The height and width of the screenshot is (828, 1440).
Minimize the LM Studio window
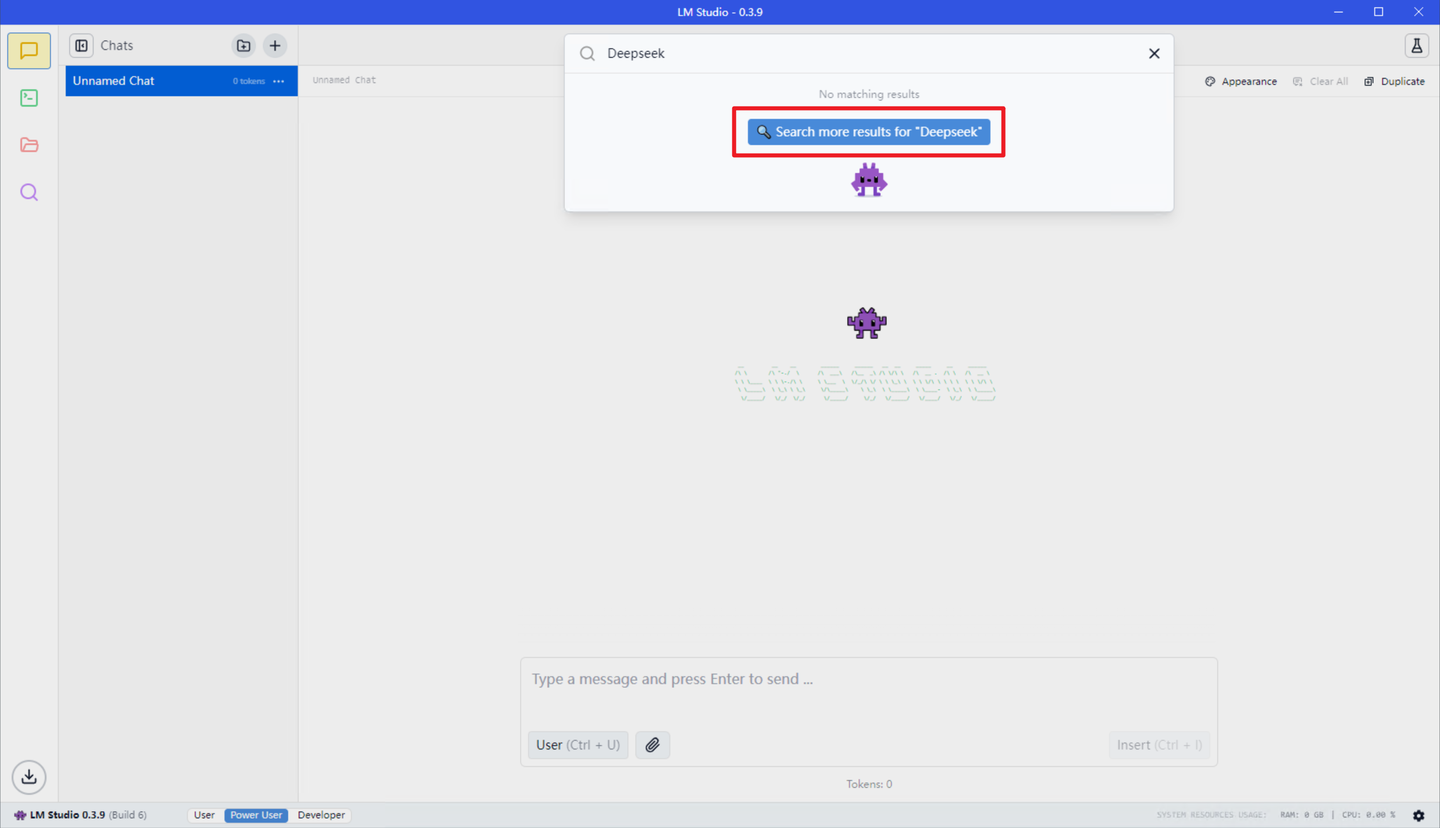tap(1338, 12)
